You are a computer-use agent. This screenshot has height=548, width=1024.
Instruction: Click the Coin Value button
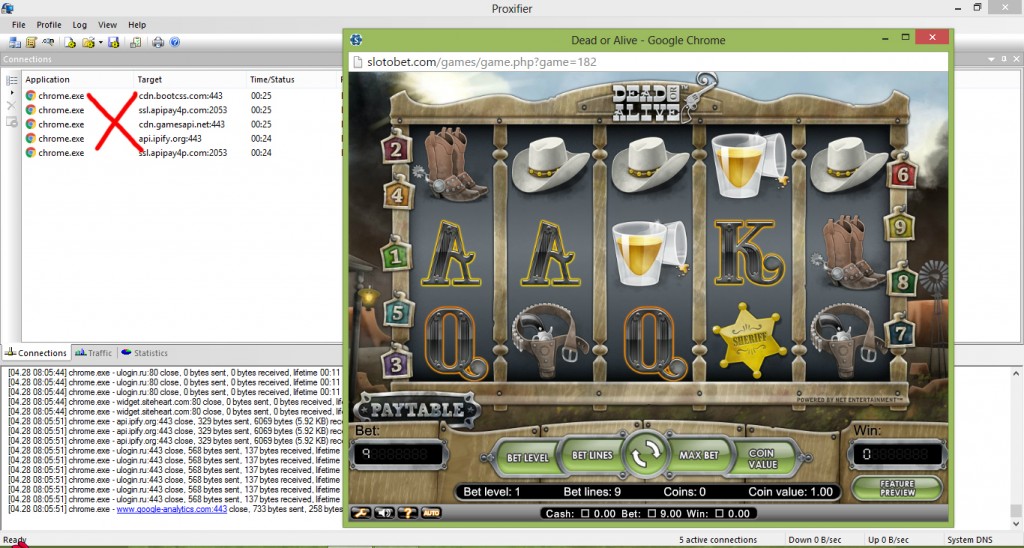[x=761, y=459]
